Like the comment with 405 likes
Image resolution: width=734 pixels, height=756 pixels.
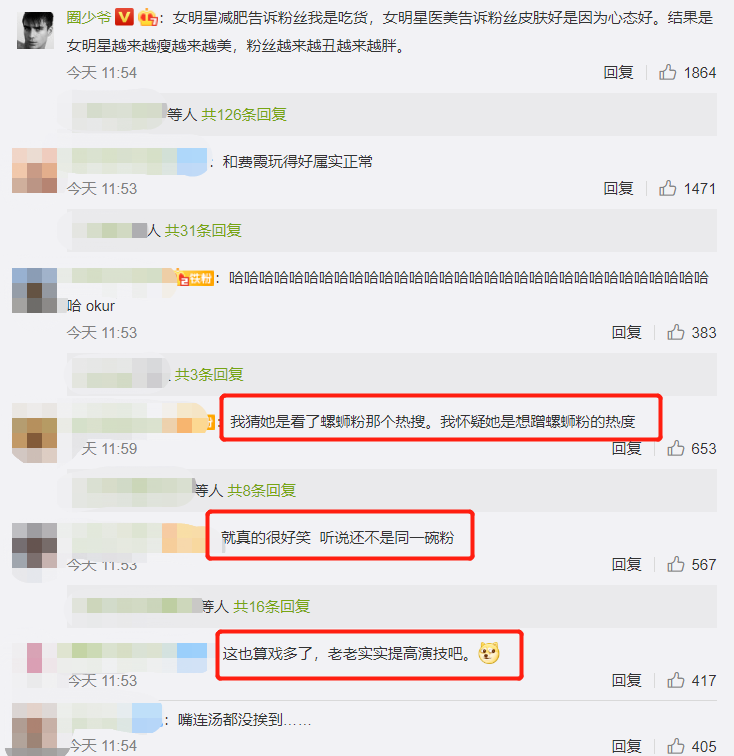pyautogui.click(x=676, y=746)
